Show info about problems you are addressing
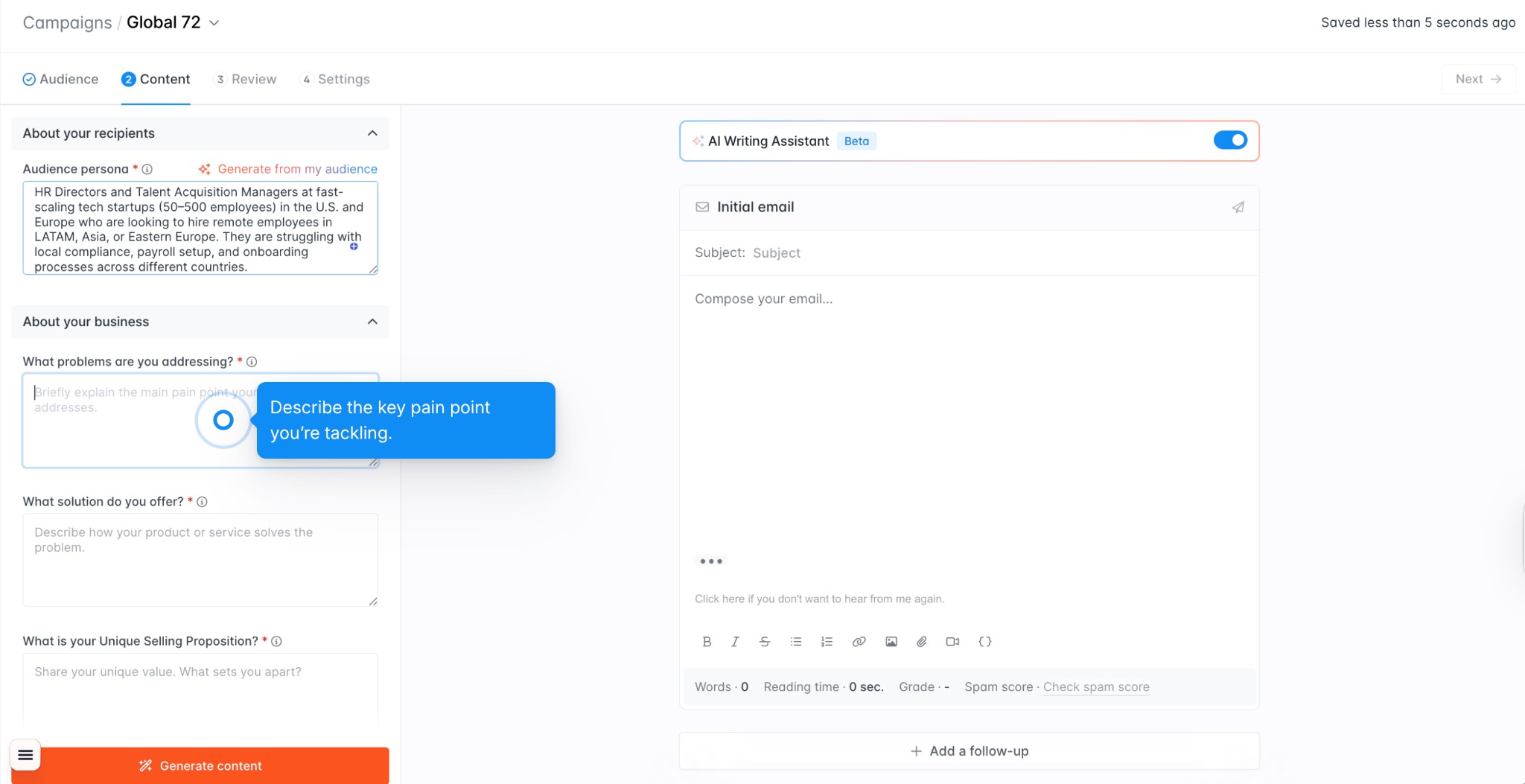 coord(252,362)
